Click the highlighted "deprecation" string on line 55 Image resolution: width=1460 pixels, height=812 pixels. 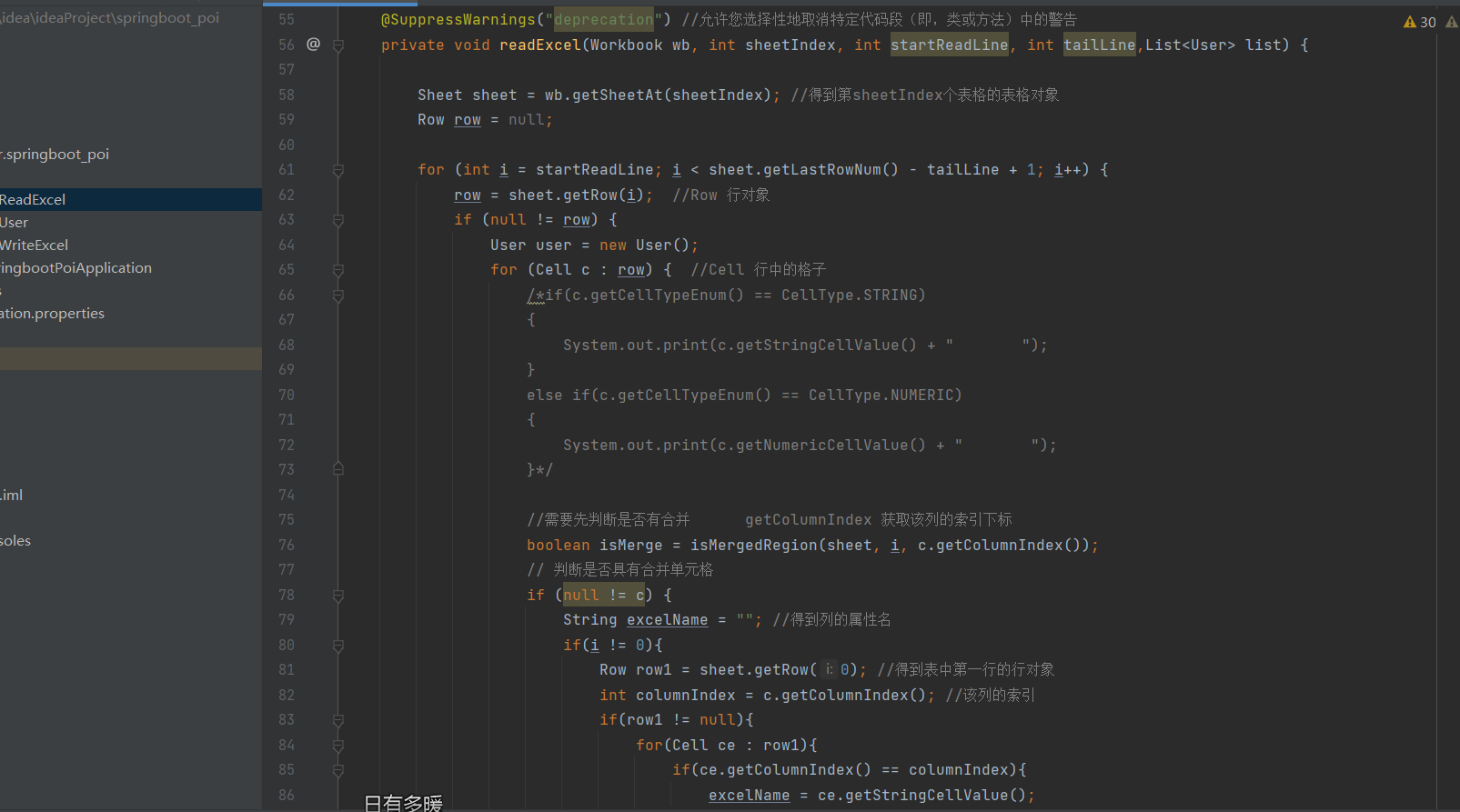coord(603,19)
